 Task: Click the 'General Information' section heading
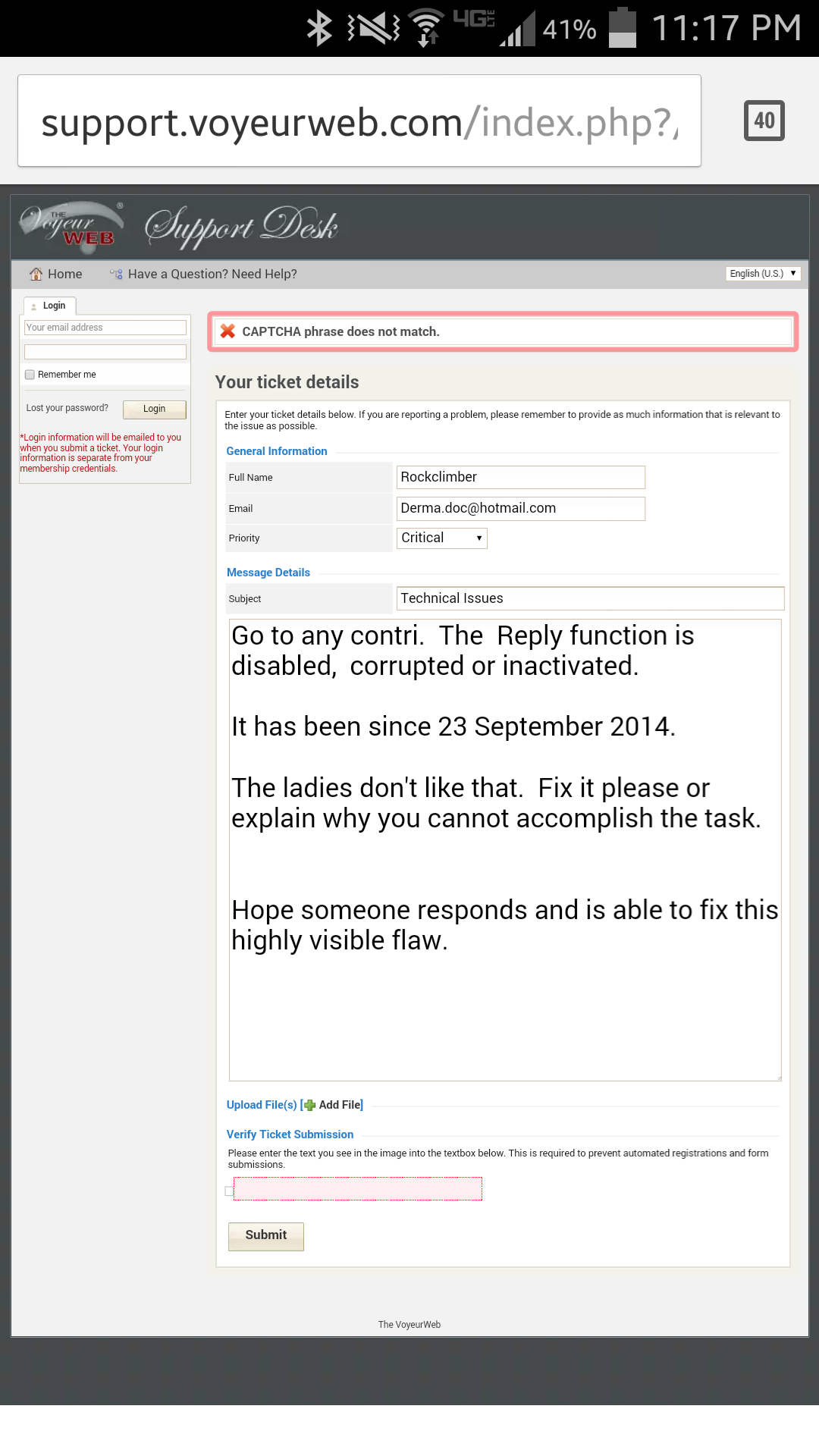[x=277, y=451]
